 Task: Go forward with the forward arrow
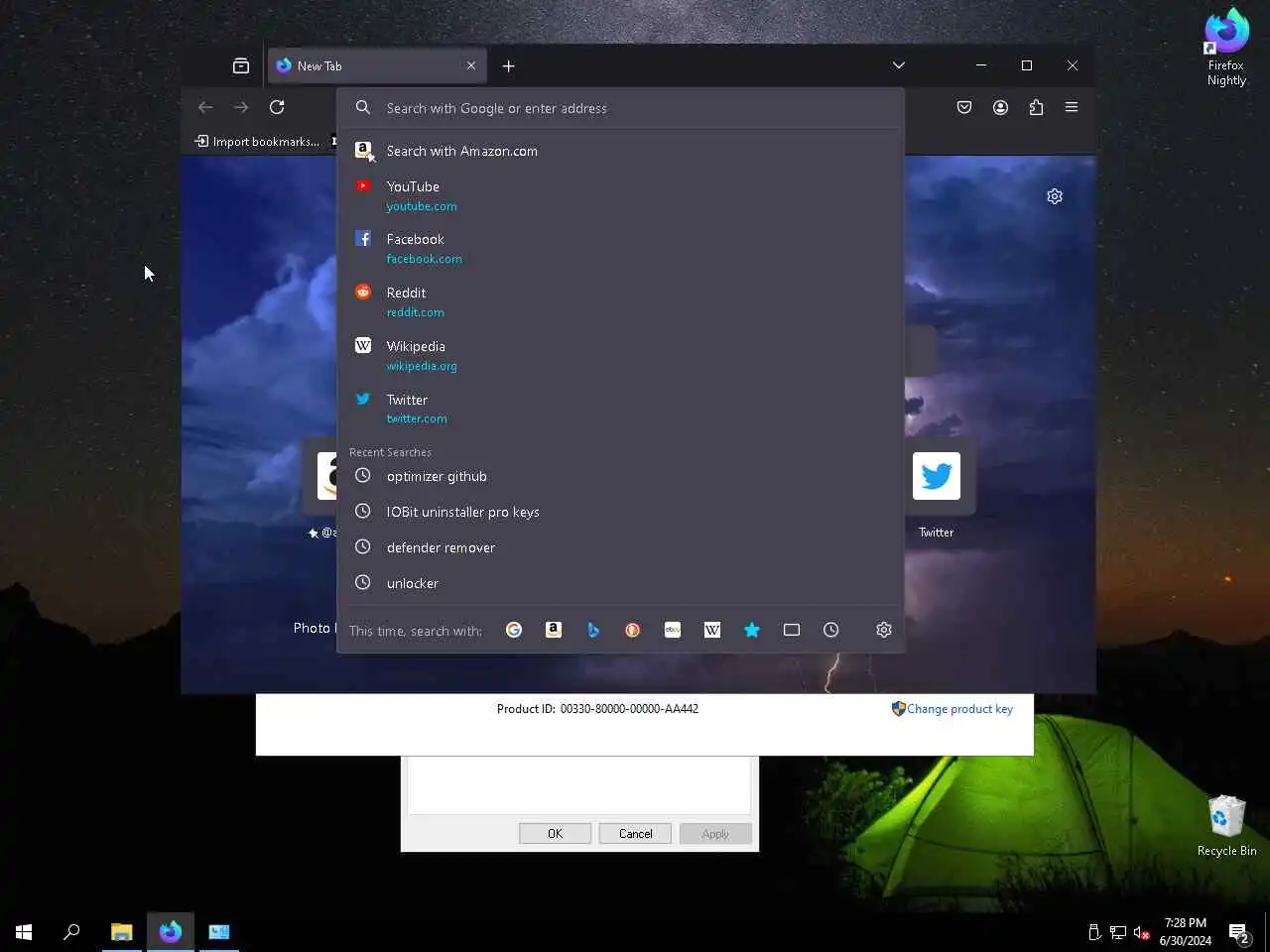241,107
